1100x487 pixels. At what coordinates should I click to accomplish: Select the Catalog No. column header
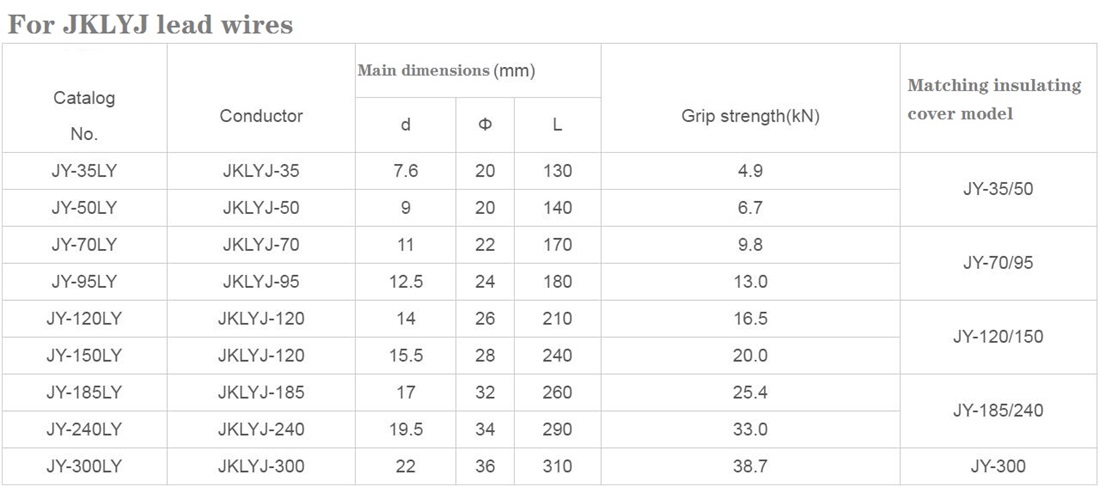[x=84, y=116]
